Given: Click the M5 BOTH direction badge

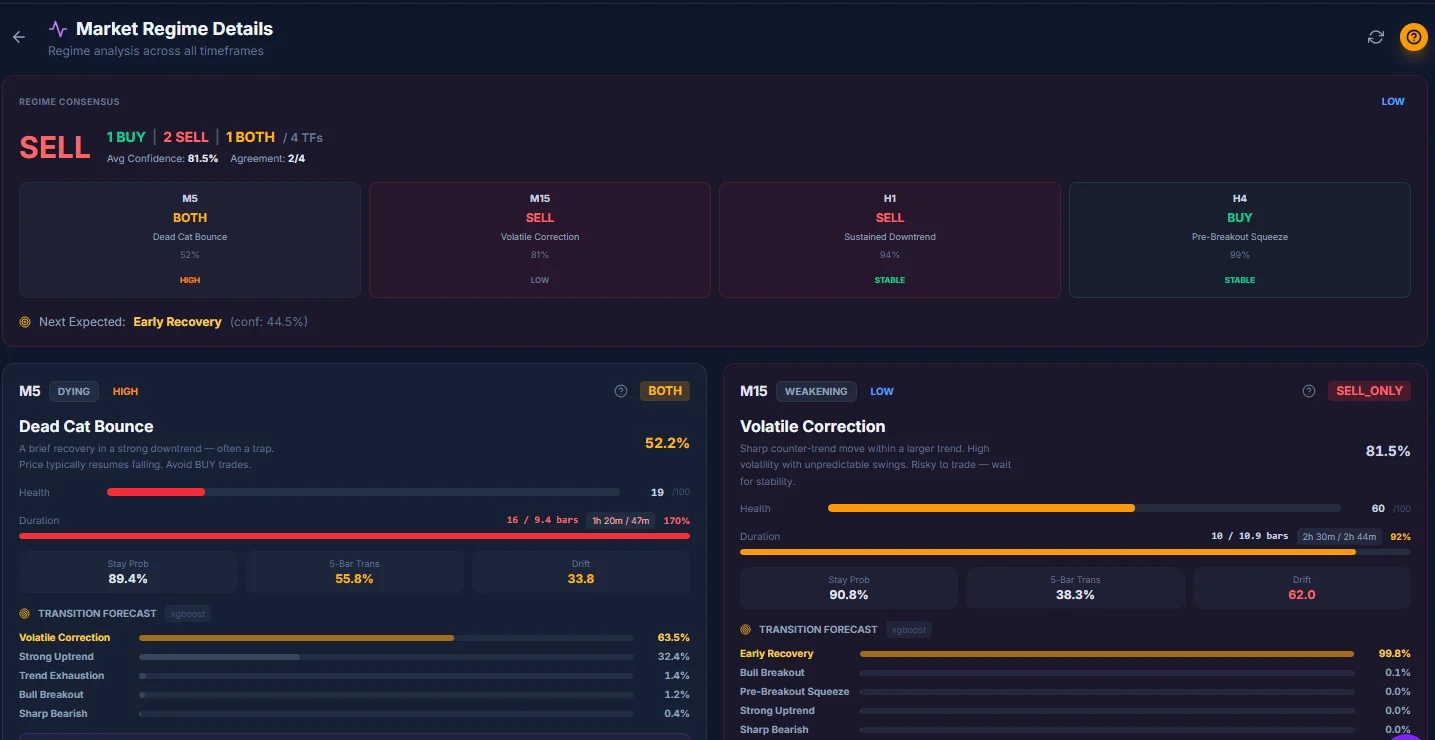Looking at the screenshot, I should [665, 391].
